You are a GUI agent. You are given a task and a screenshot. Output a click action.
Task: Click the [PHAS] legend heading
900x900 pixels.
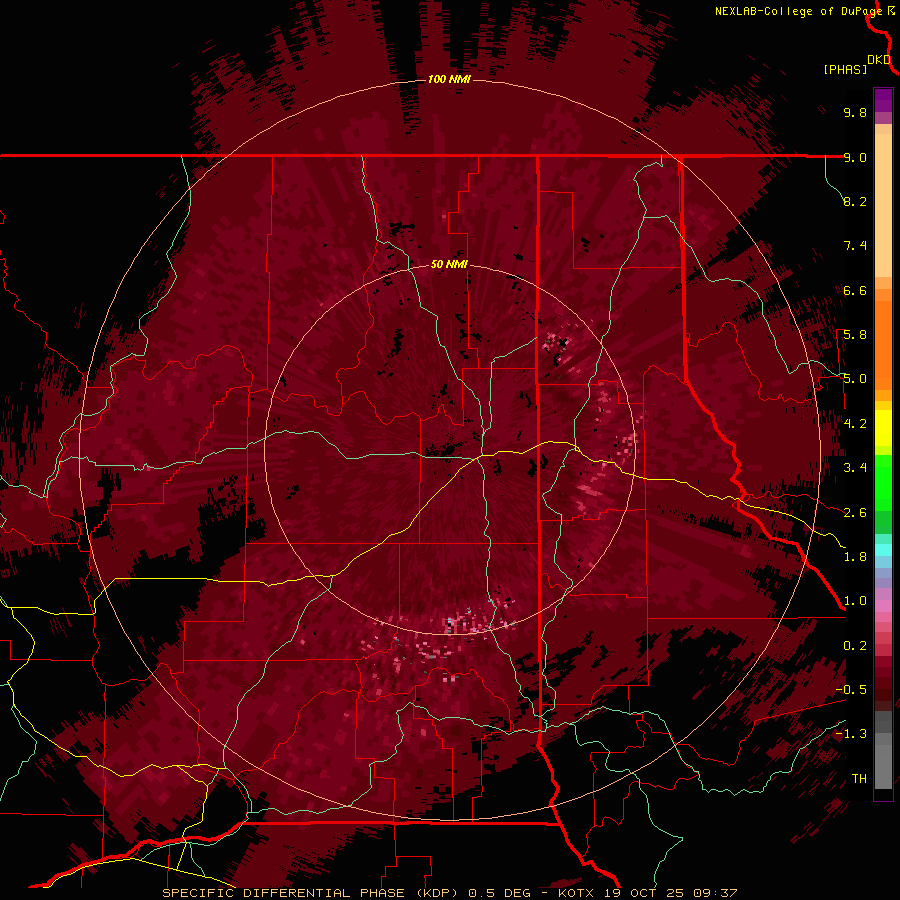tap(845, 69)
